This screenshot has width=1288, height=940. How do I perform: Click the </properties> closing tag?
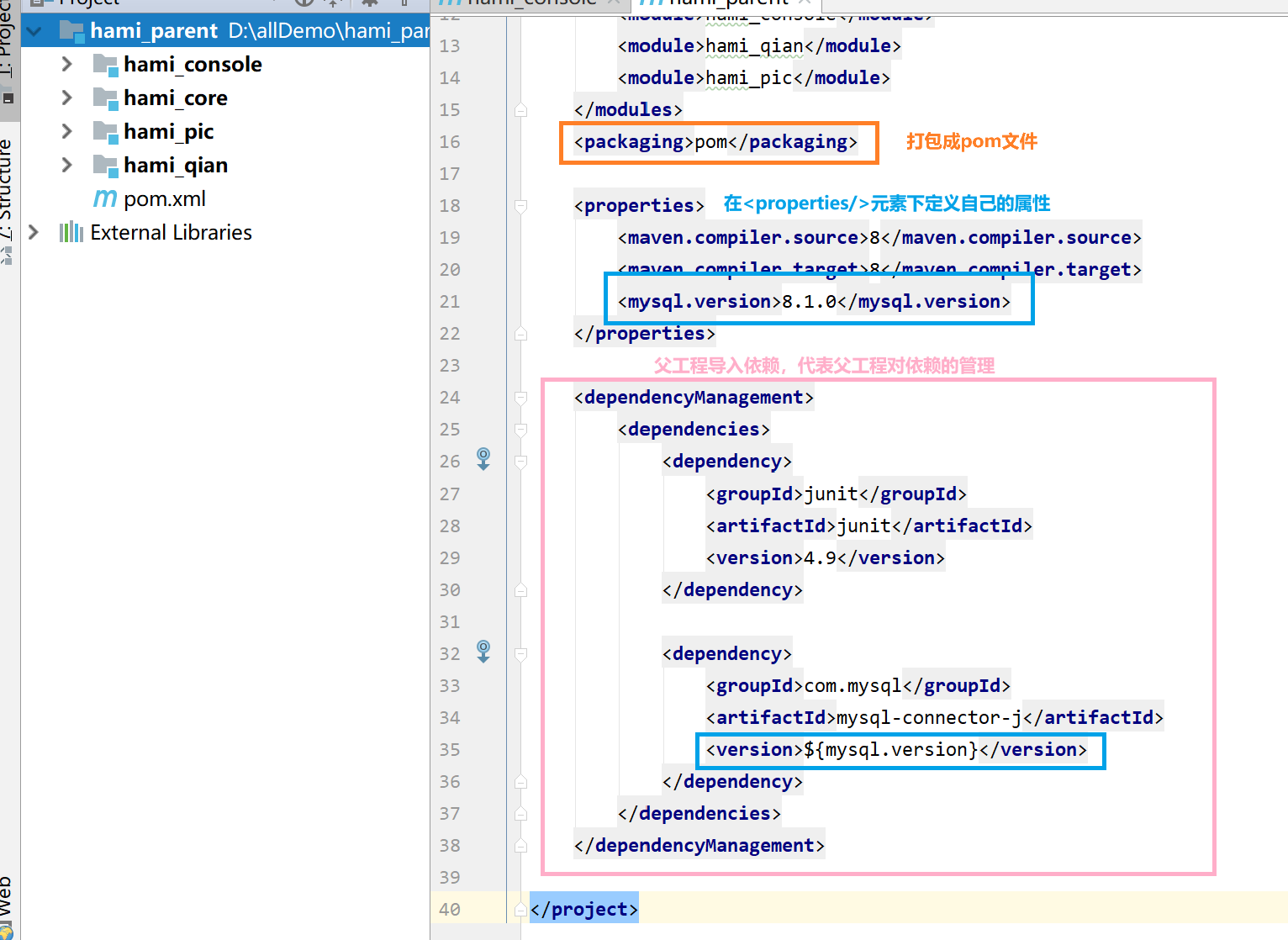645,334
